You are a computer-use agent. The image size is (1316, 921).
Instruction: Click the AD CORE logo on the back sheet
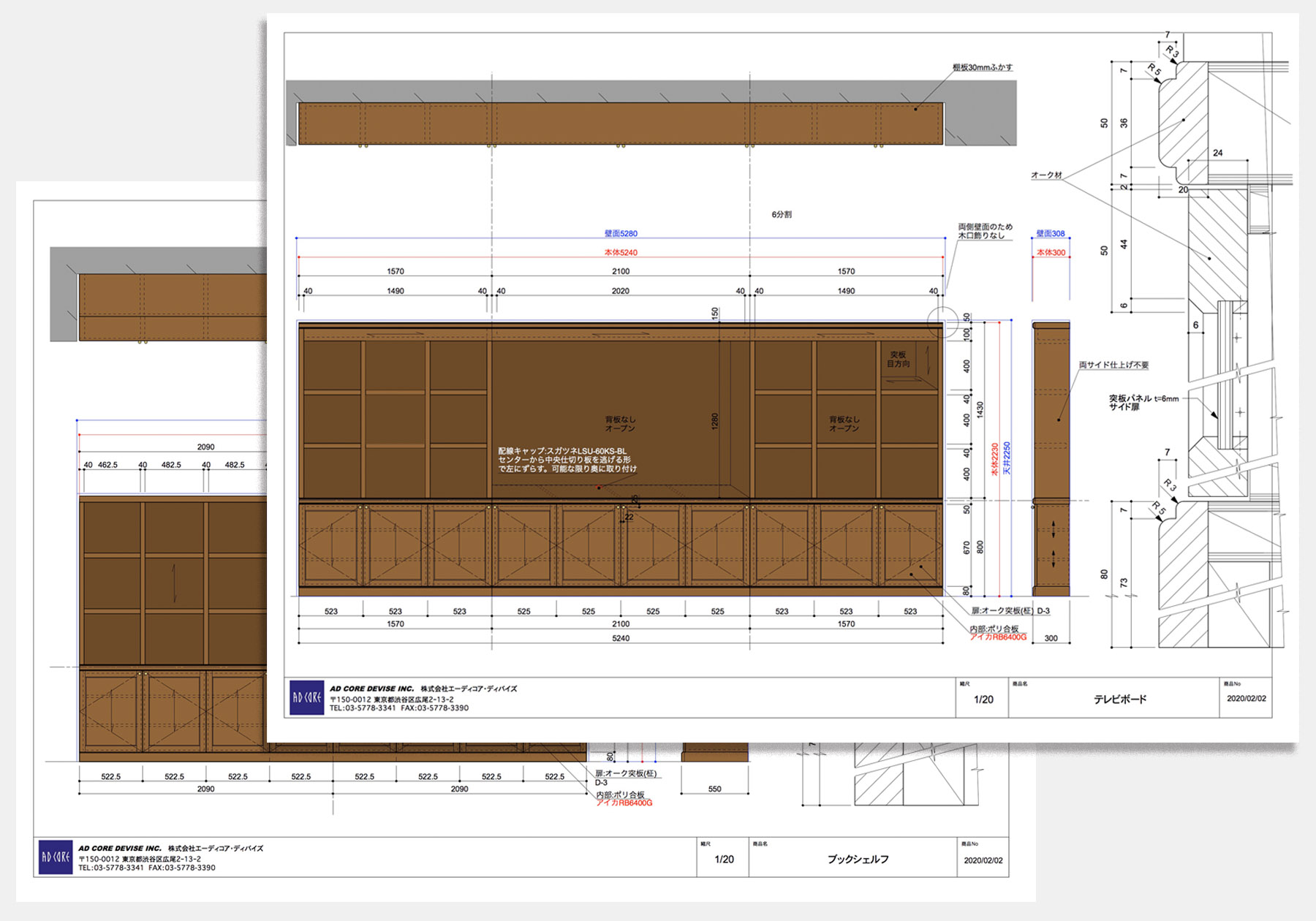click(x=56, y=857)
